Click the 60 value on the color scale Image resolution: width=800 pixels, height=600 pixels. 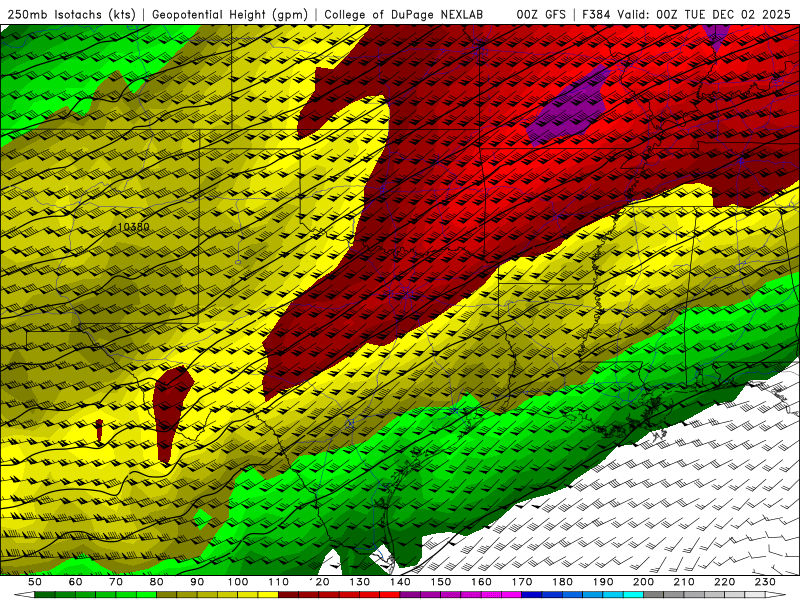click(75, 582)
